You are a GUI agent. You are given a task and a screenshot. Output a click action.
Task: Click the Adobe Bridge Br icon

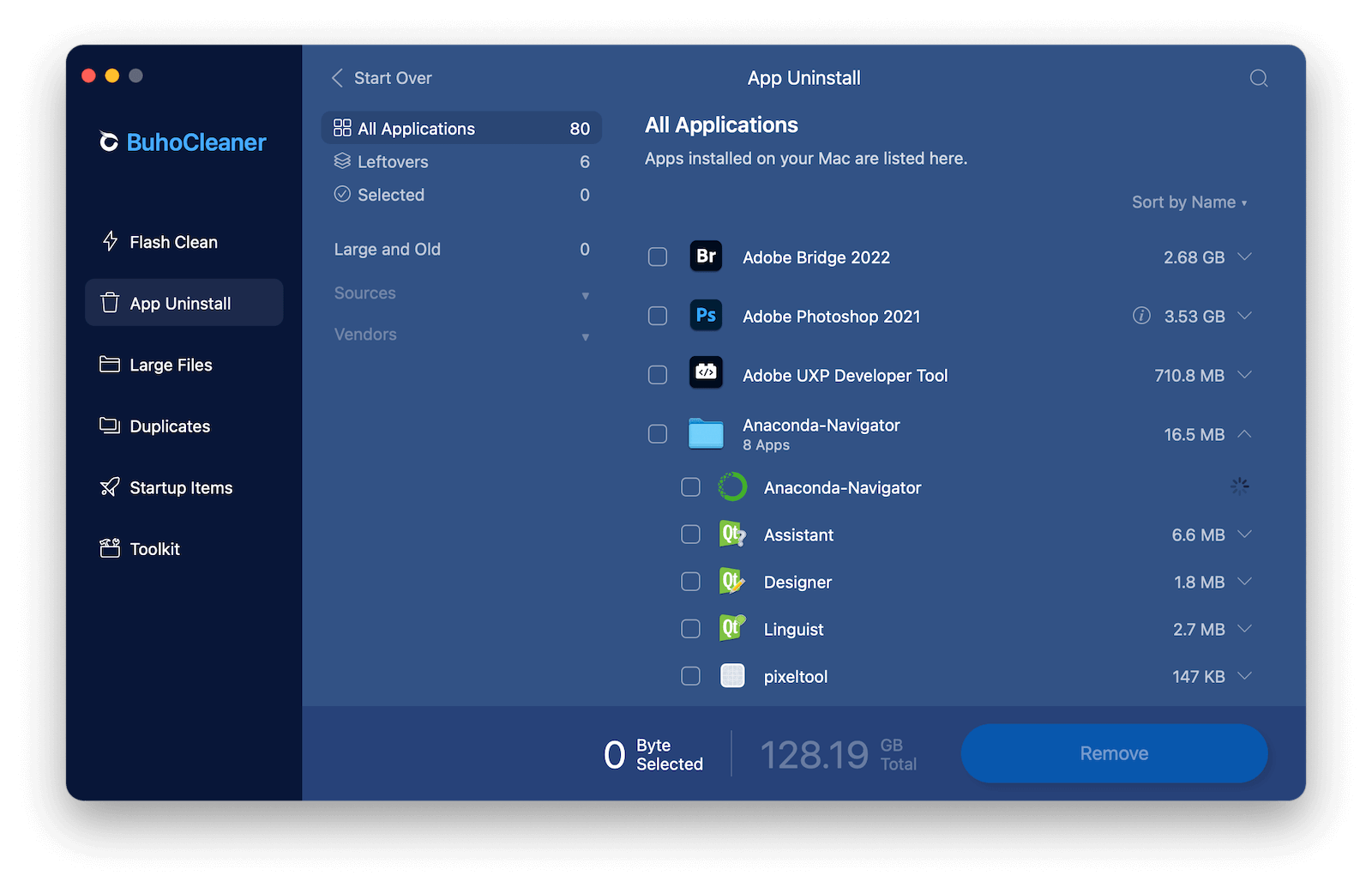(x=706, y=256)
